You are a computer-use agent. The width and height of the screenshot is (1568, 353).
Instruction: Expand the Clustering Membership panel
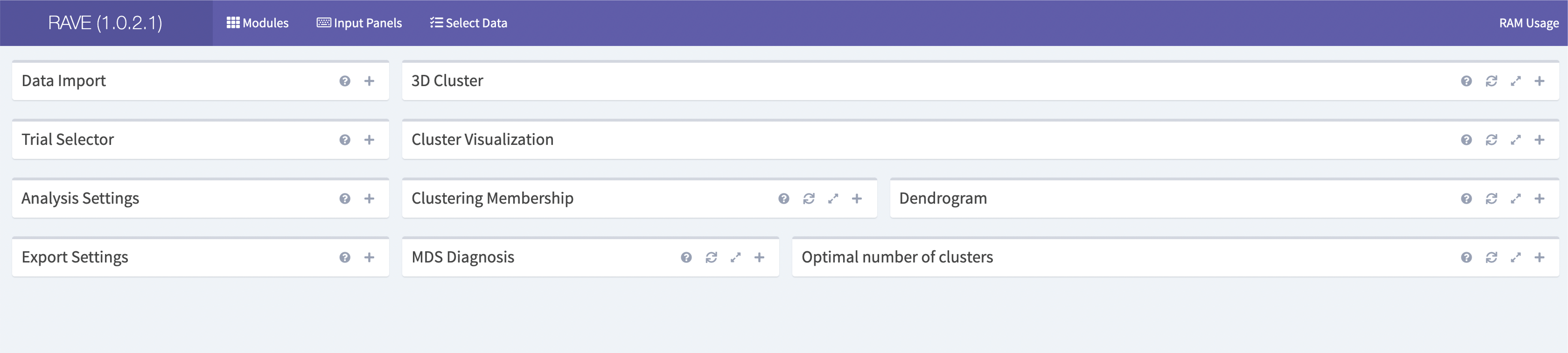[856, 198]
